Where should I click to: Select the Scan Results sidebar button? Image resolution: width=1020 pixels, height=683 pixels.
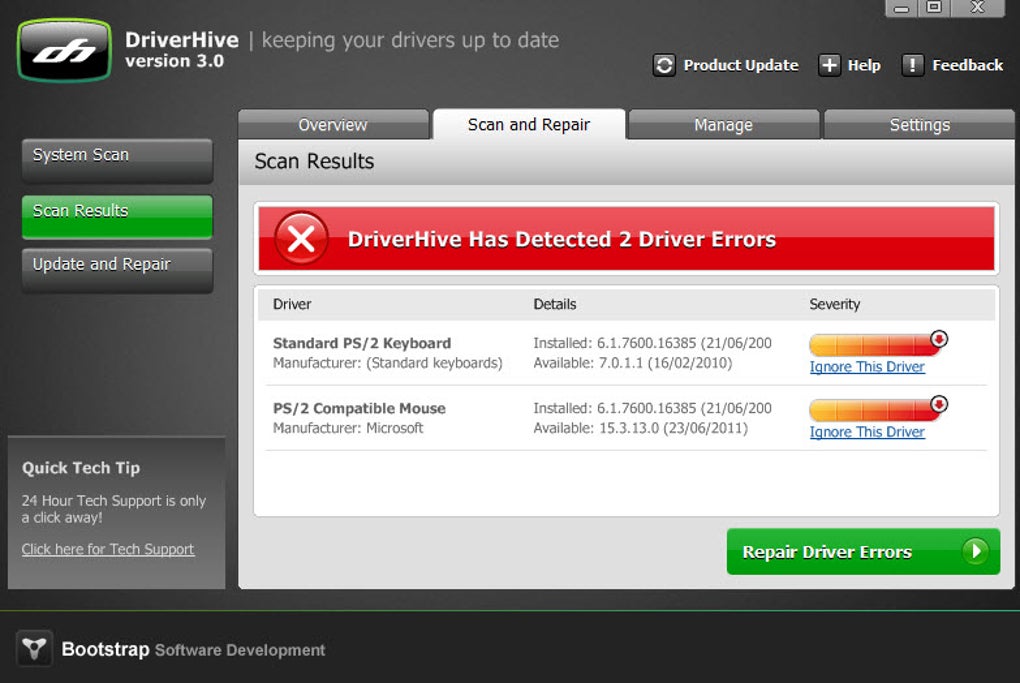tap(117, 216)
